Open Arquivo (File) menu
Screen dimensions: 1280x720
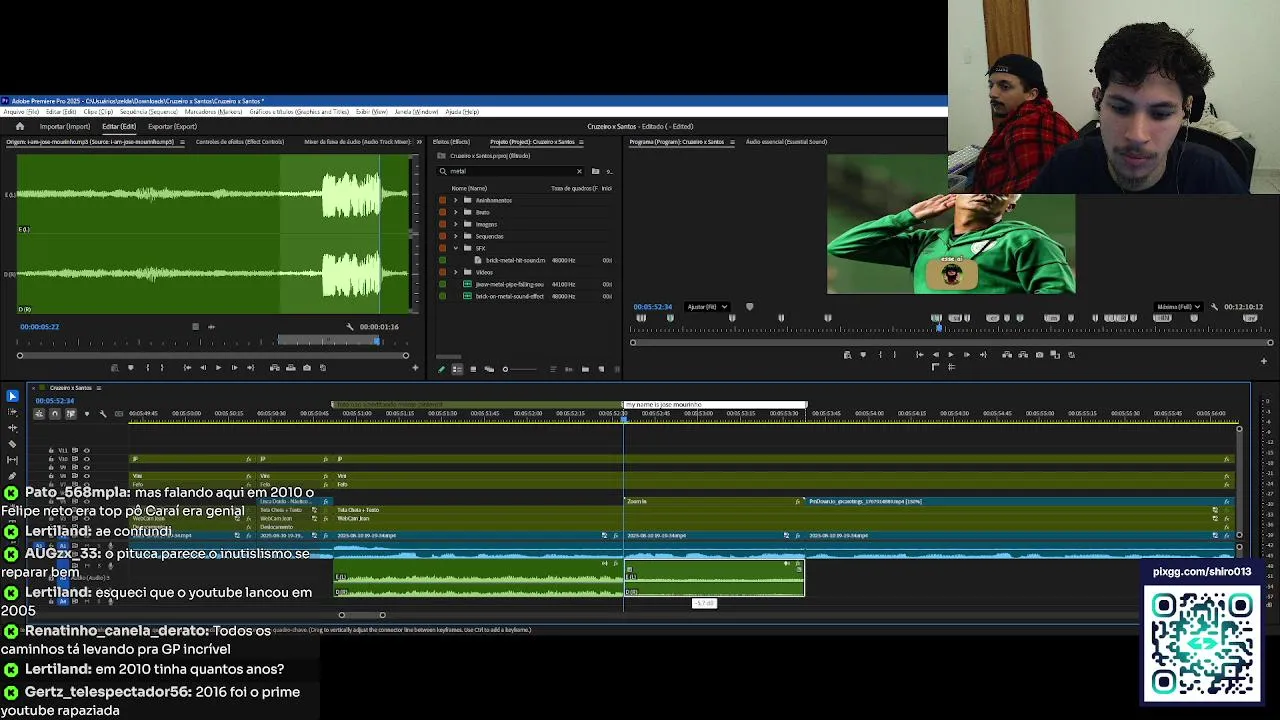point(21,112)
